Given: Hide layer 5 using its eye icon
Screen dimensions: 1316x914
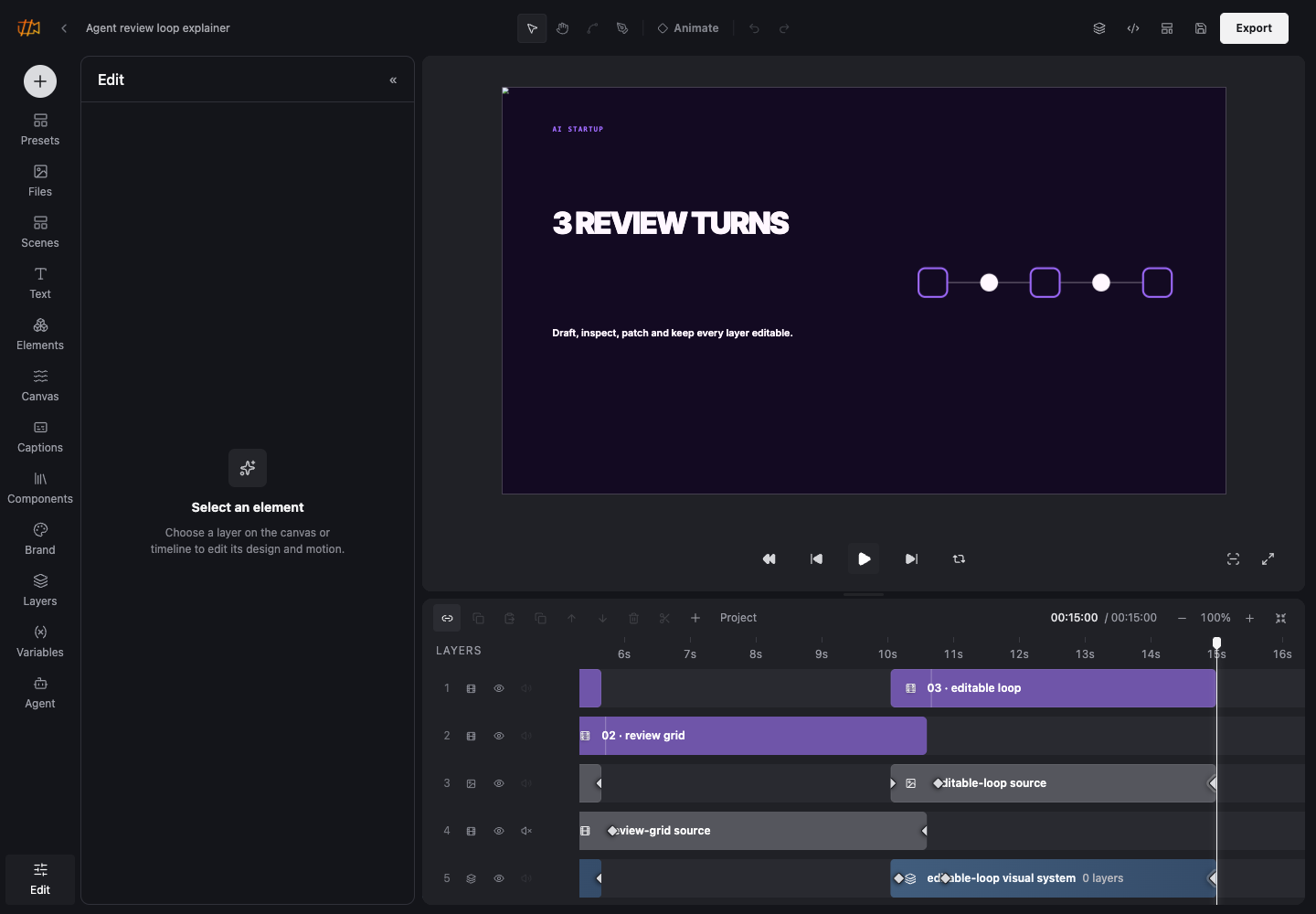Looking at the screenshot, I should click(499, 879).
